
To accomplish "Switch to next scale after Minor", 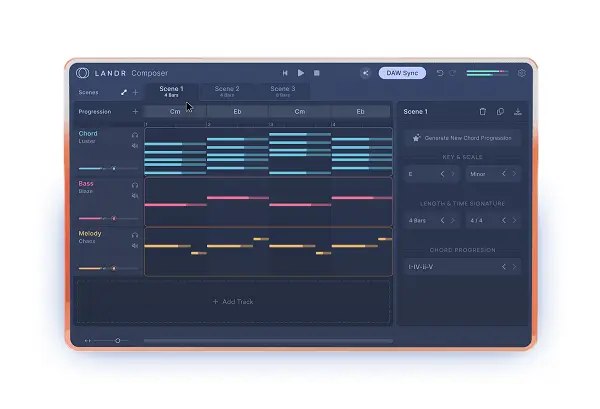I will click(515, 174).
